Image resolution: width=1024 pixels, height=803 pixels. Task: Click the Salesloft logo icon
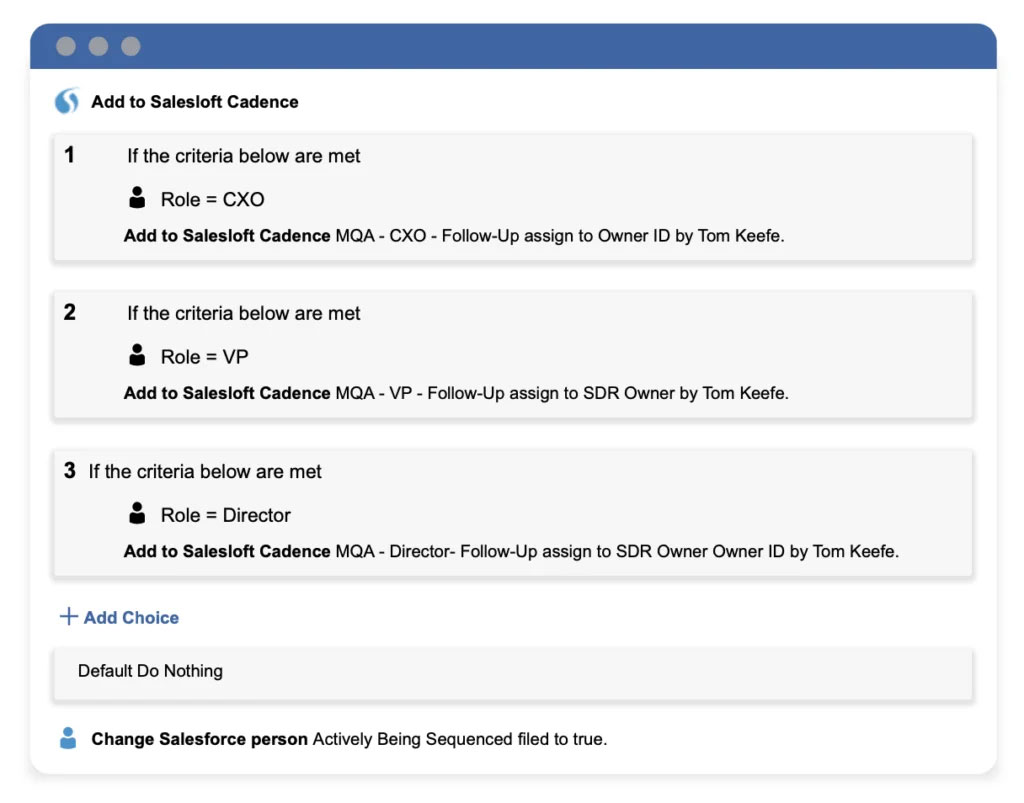pyautogui.click(x=67, y=101)
